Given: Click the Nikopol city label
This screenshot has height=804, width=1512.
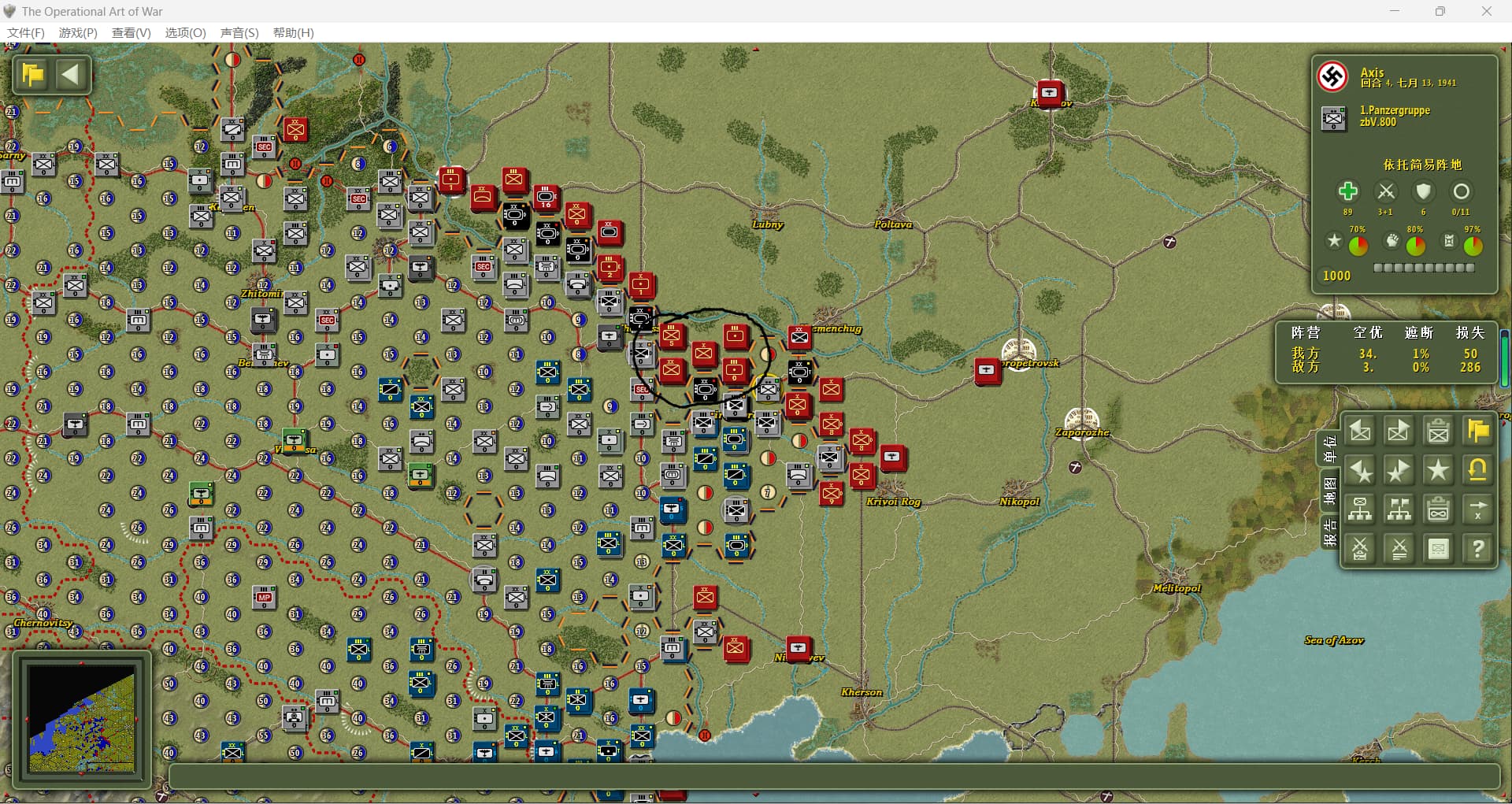Looking at the screenshot, I should point(1019,502).
